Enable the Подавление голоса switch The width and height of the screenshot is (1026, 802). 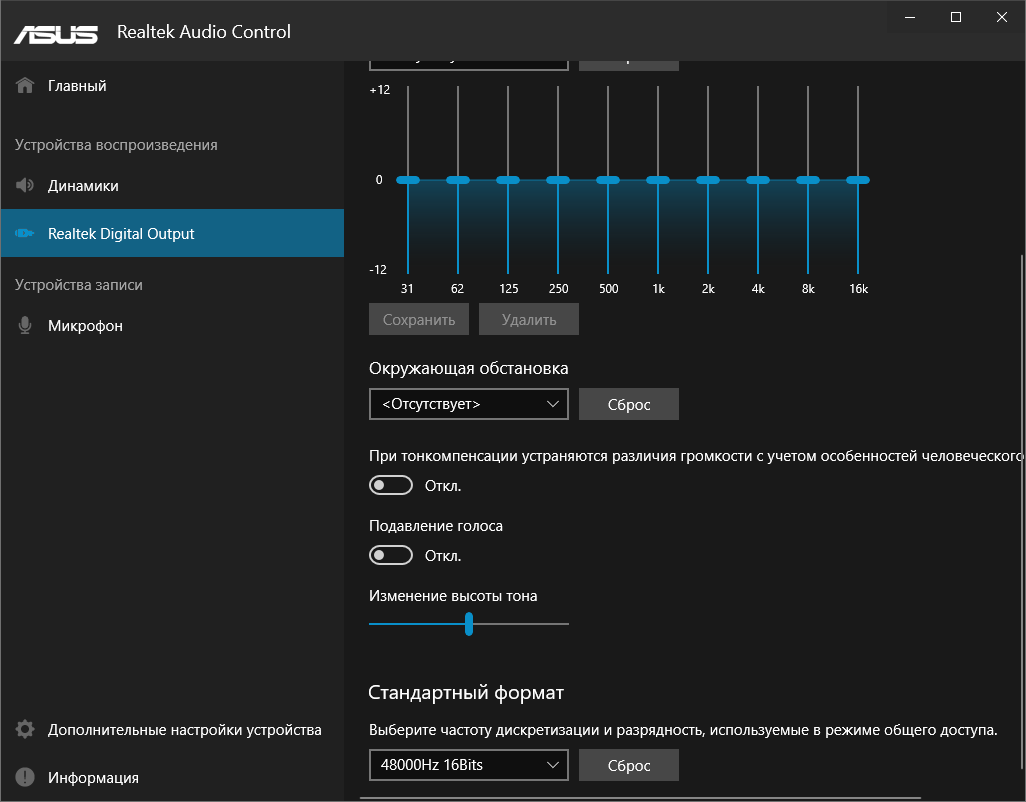point(391,556)
